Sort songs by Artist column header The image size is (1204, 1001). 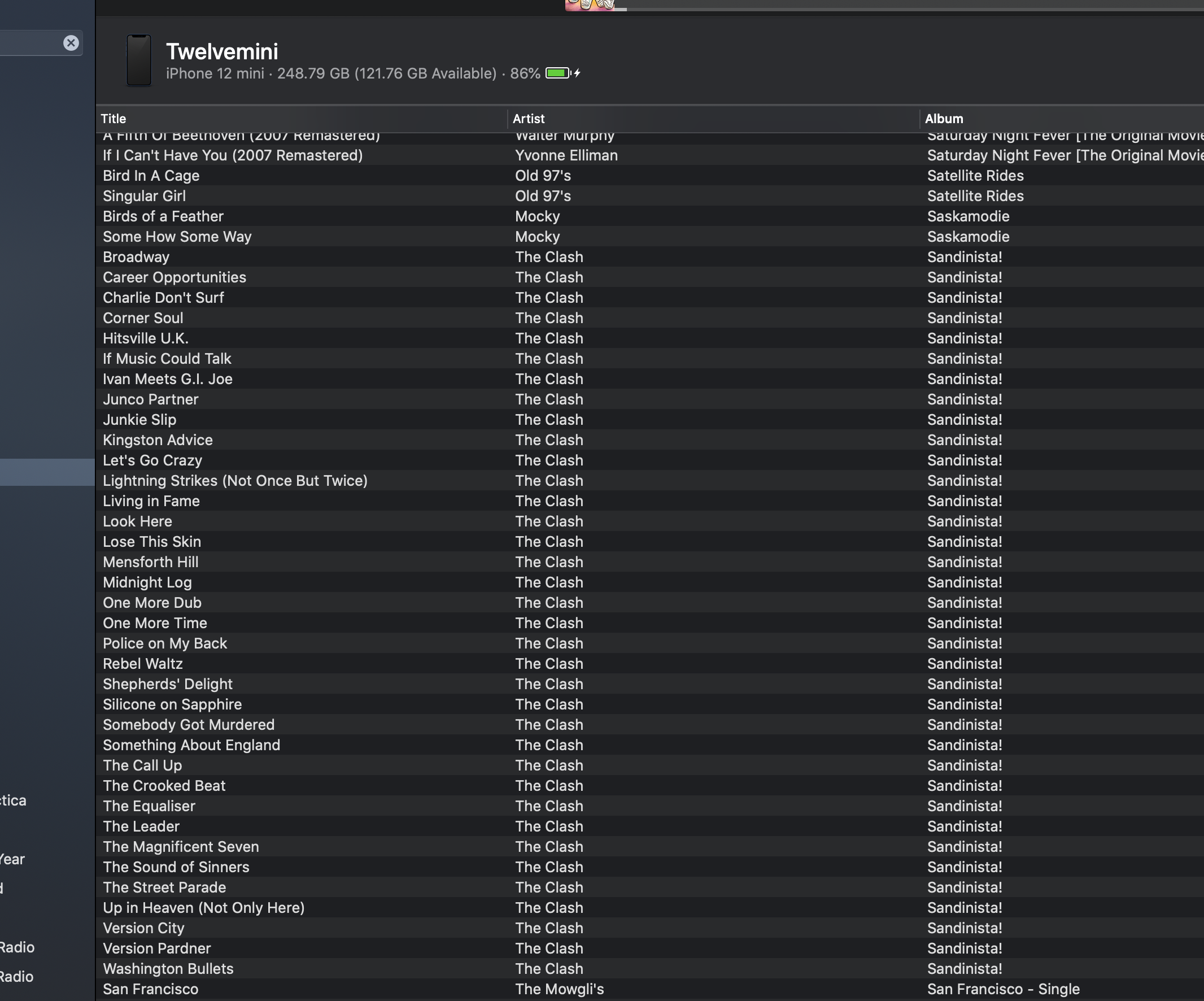(528, 119)
